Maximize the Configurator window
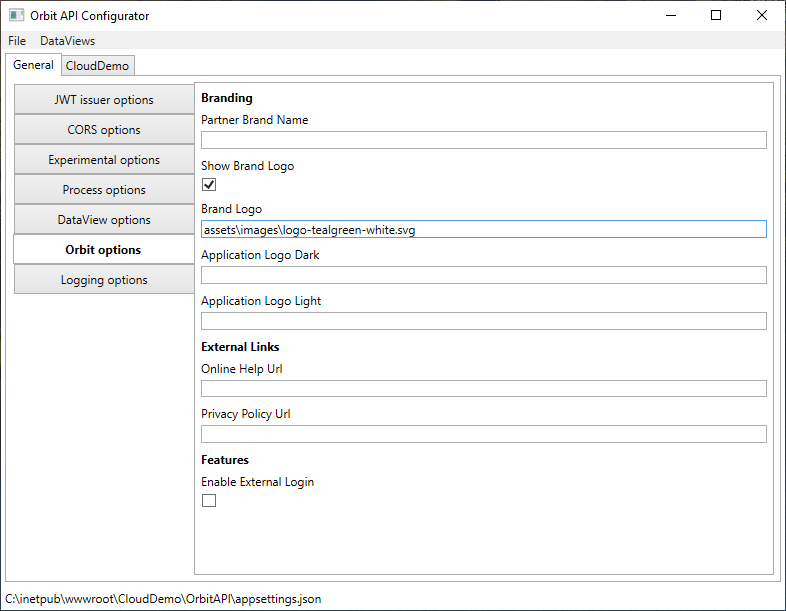 pos(716,16)
